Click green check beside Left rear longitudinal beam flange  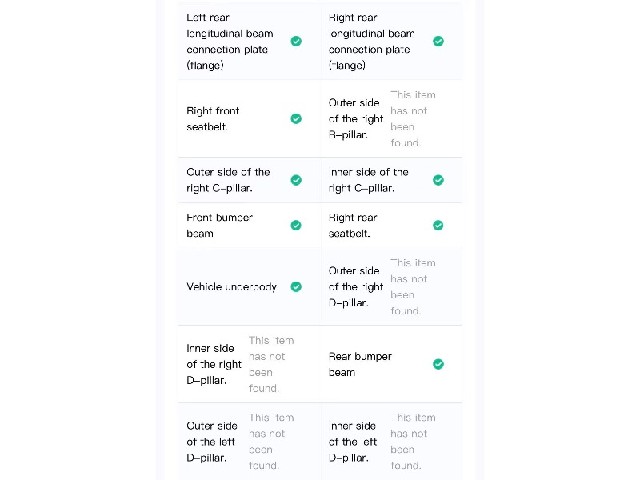point(296,41)
